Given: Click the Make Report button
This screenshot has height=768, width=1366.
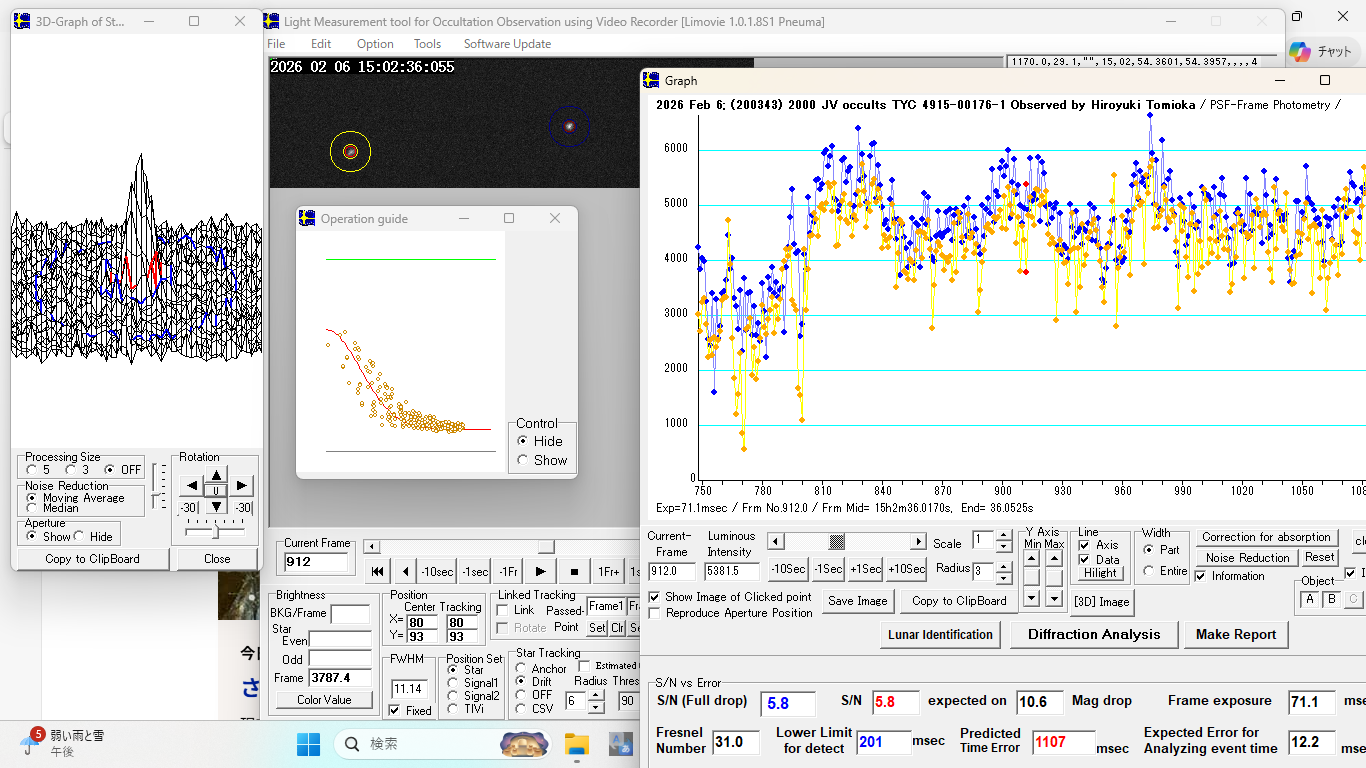Looking at the screenshot, I should pos(1235,634).
